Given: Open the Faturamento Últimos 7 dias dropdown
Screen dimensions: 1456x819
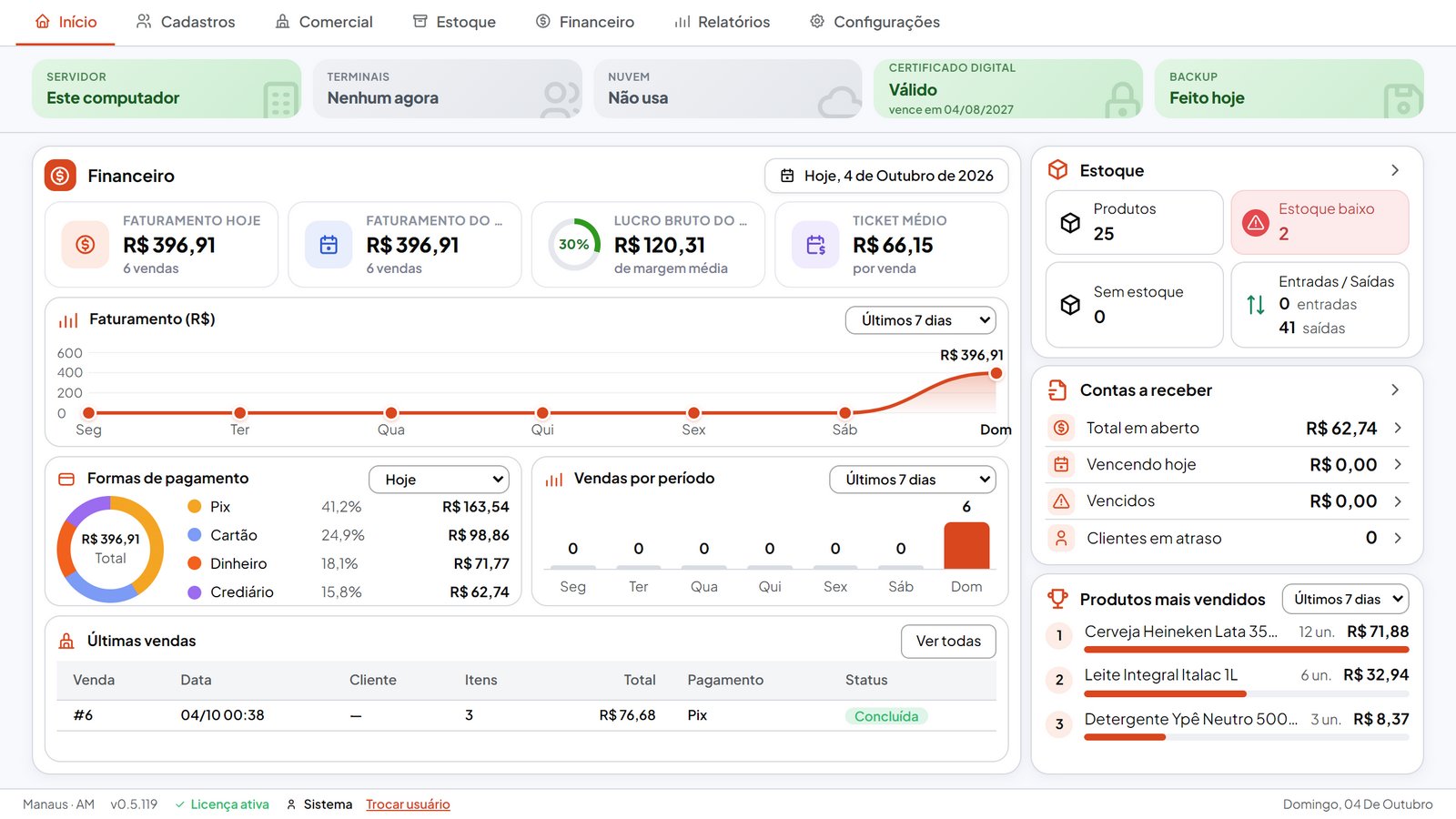Looking at the screenshot, I should 921,320.
